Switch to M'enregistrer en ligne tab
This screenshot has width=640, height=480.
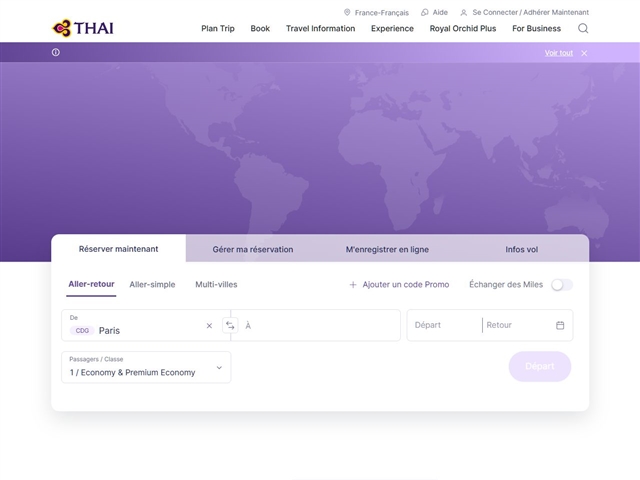387,249
